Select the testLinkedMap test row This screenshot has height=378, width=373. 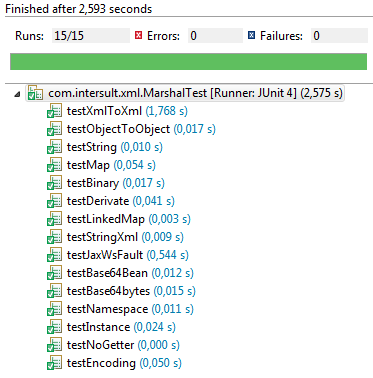119,219
